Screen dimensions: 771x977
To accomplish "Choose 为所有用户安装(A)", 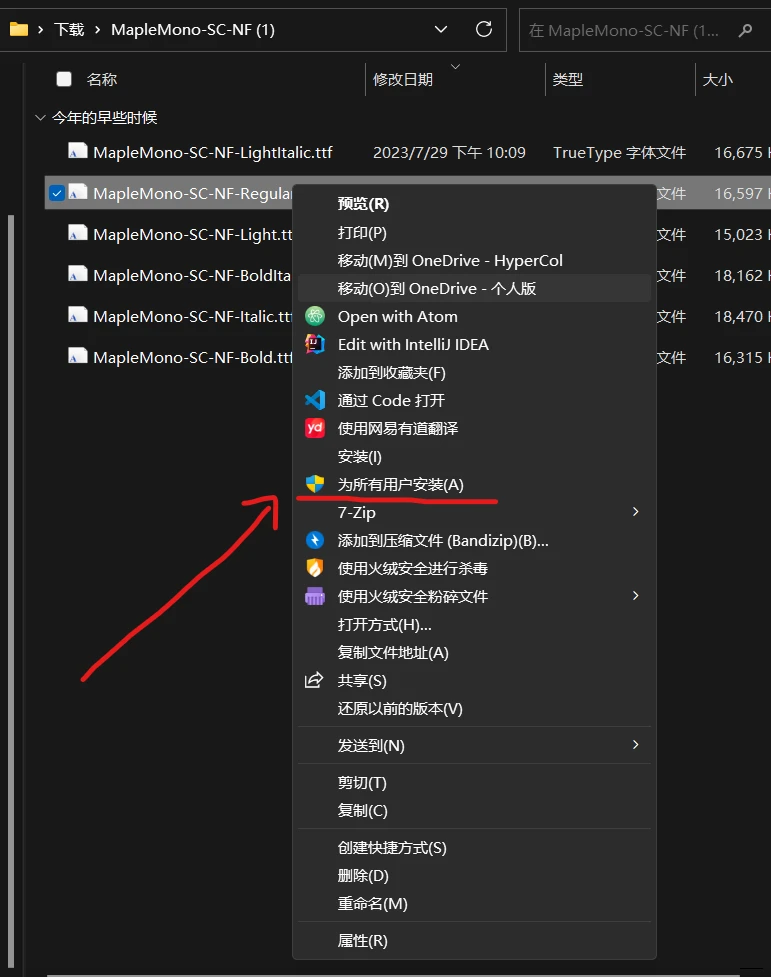I will click(x=474, y=484).
